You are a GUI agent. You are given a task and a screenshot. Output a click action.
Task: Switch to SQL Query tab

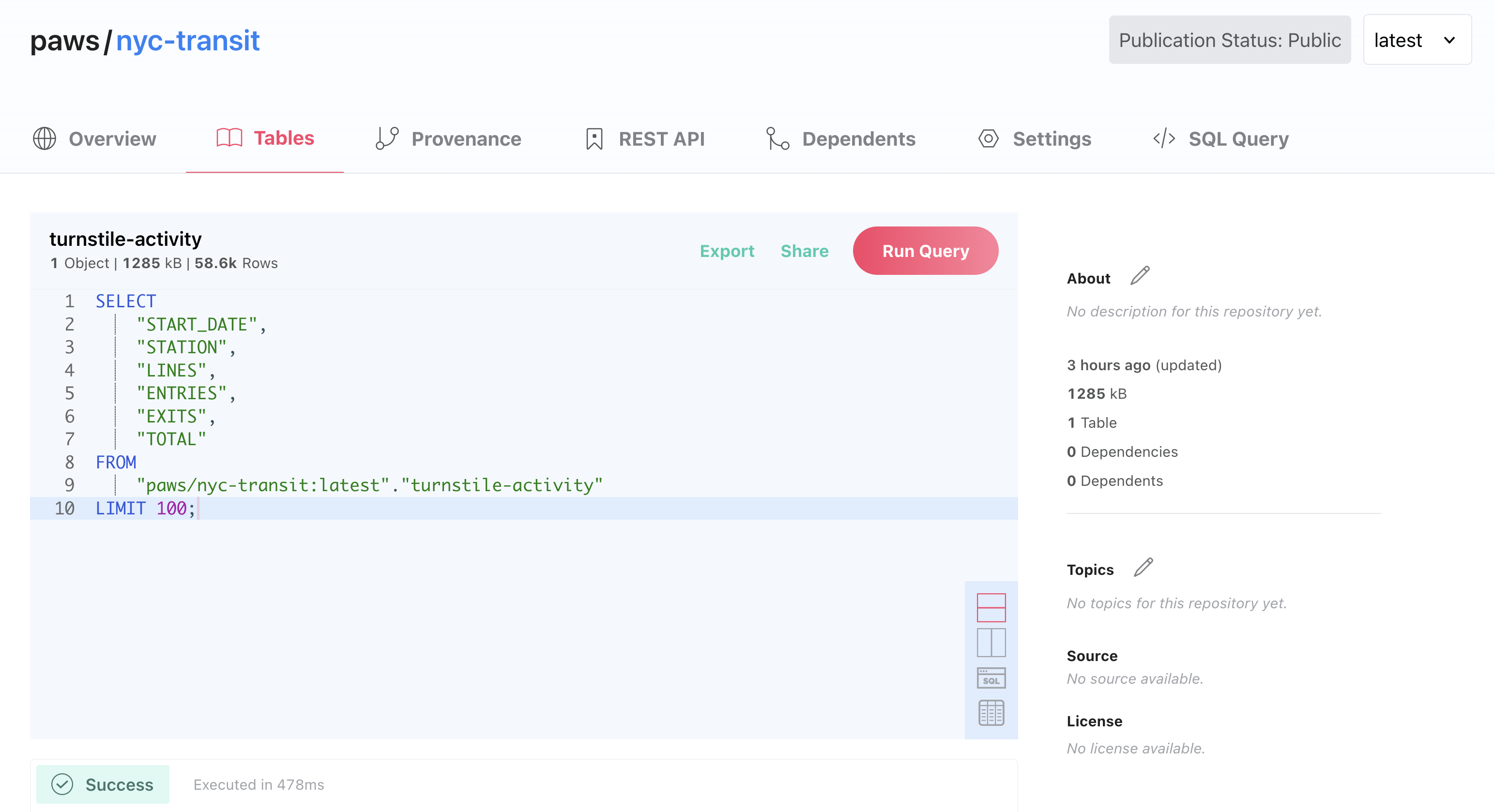(1220, 138)
